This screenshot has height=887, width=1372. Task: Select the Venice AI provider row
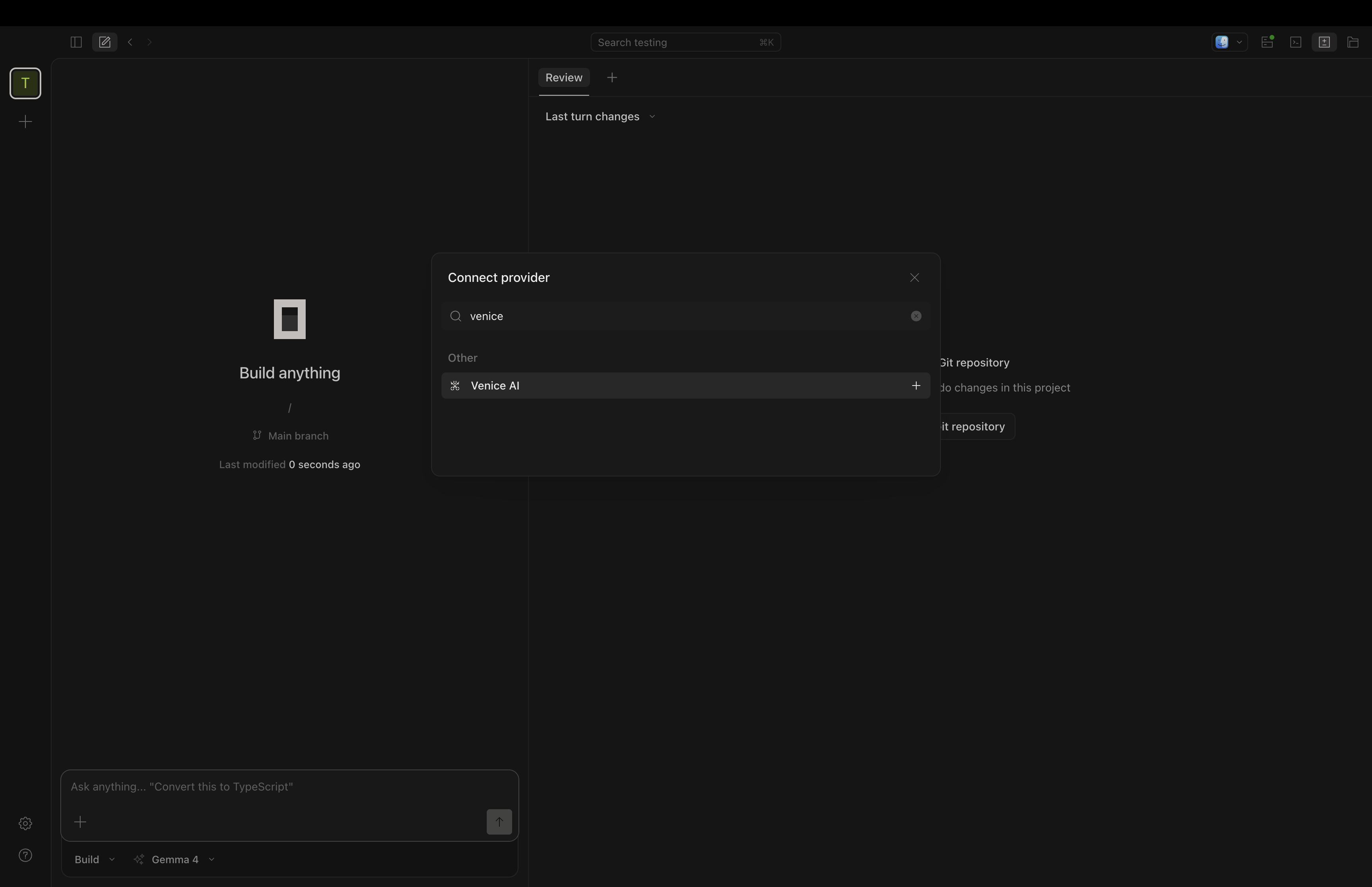pyautogui.click(x=686, y=385)
